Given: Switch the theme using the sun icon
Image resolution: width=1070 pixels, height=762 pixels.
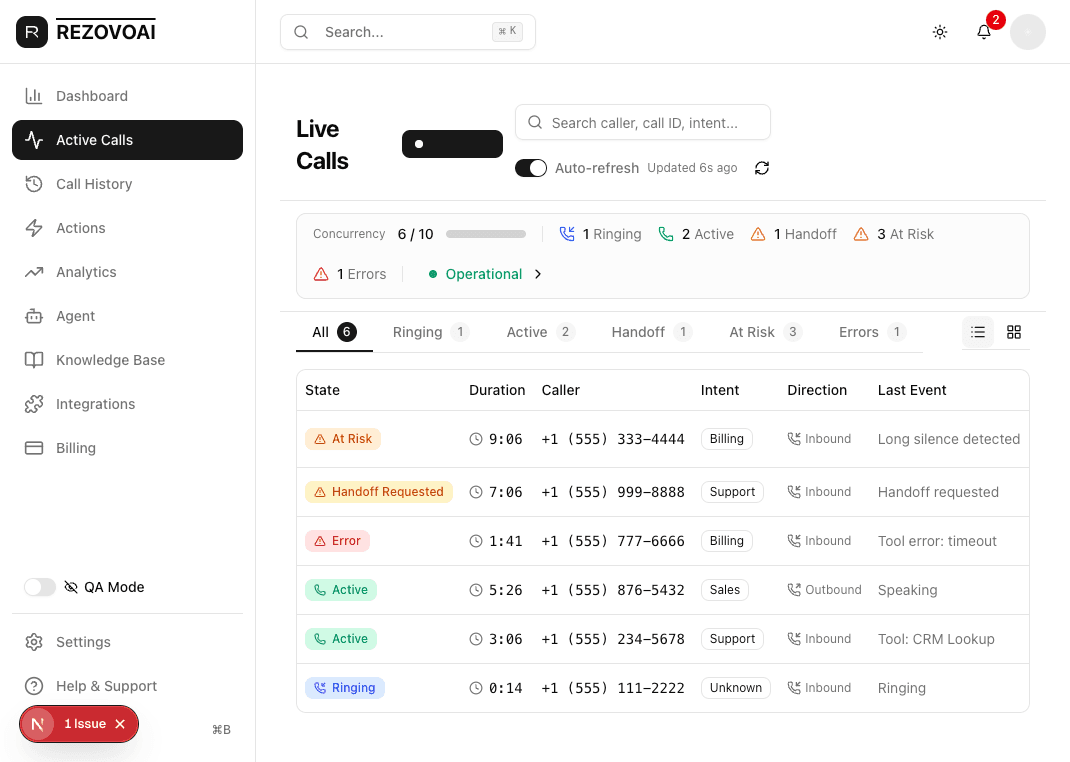Looking at the screenshot, I should 940,32.
